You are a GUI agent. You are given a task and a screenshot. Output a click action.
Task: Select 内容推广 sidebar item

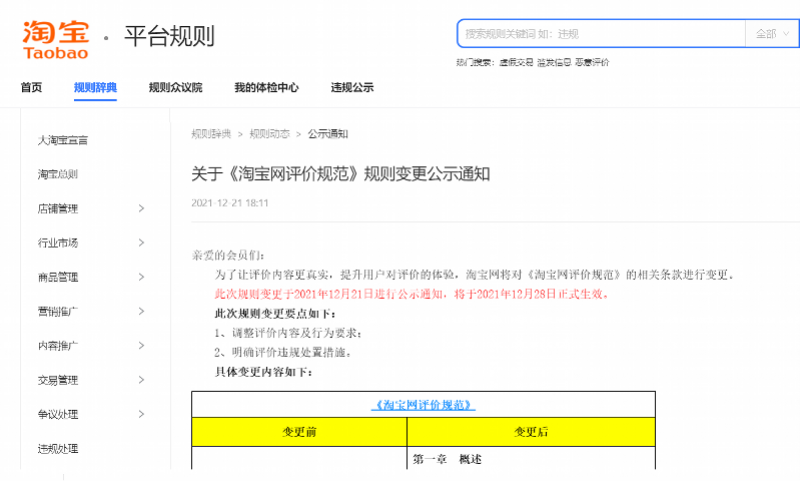58,346
